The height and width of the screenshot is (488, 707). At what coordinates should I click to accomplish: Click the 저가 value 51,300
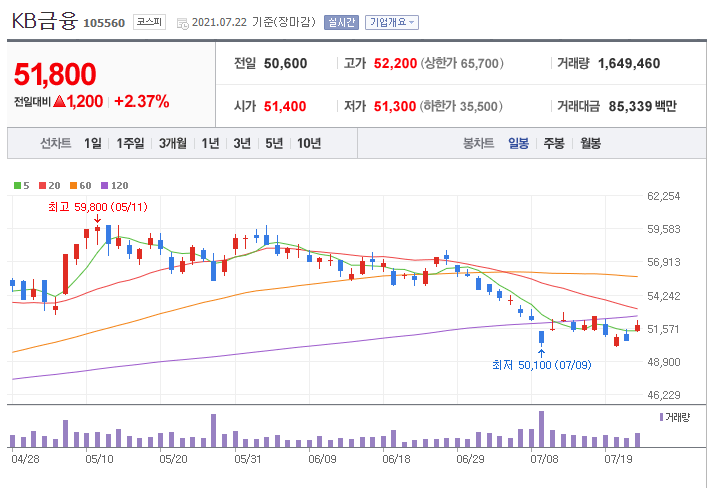click(395, 106)
